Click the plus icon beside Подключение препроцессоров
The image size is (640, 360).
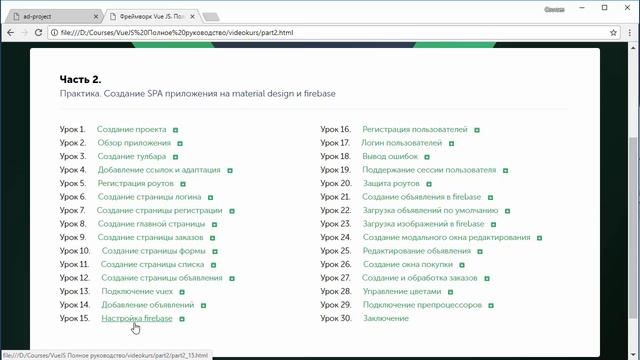click(x=491, y=305)
